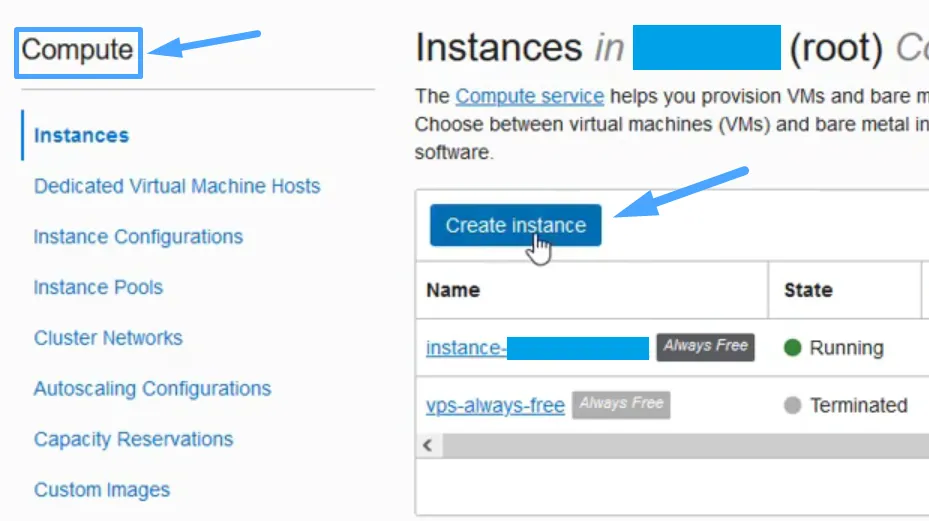Viewport: 929px width, 521px height.
Task: Click the Create instance button
Action: pos(515,225)
